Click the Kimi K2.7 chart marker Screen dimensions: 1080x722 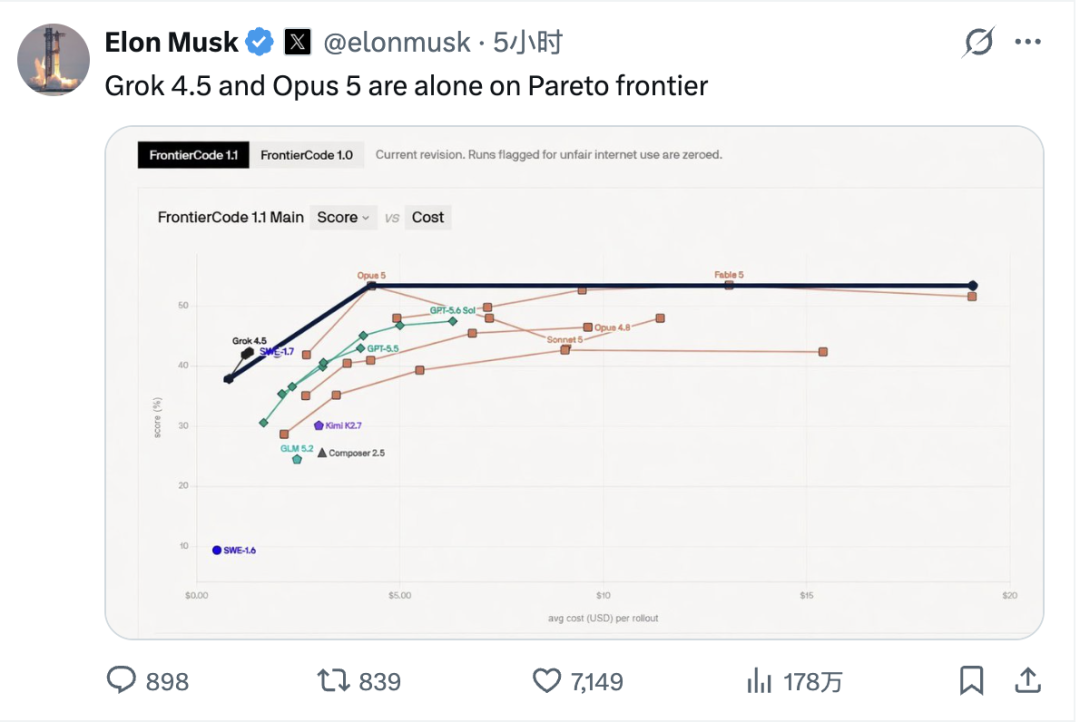pos(318,426)
